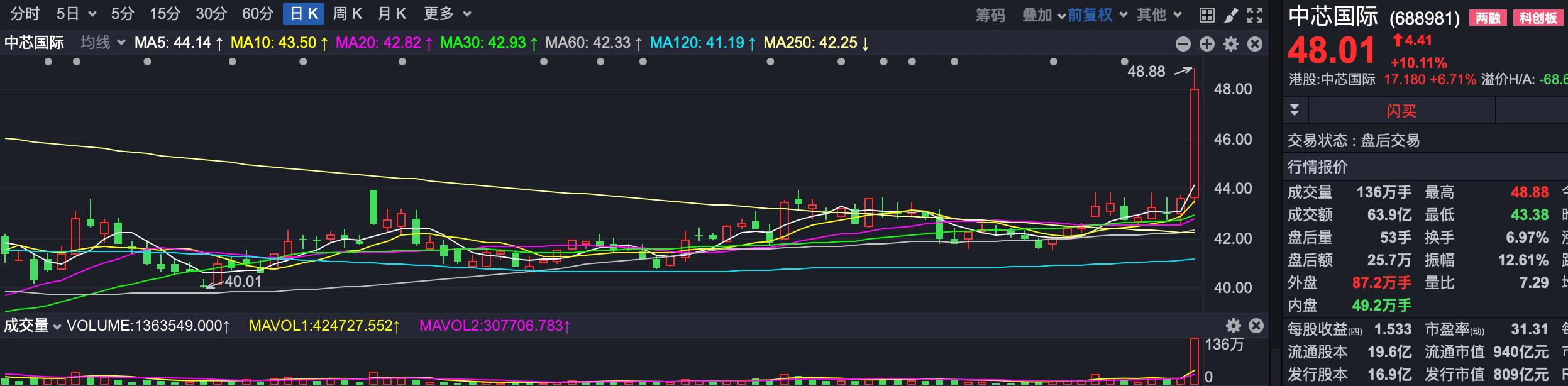Screen dimensions: 1568x386
Task: Click the 行情报价 section header
Action: [1318, 167]
